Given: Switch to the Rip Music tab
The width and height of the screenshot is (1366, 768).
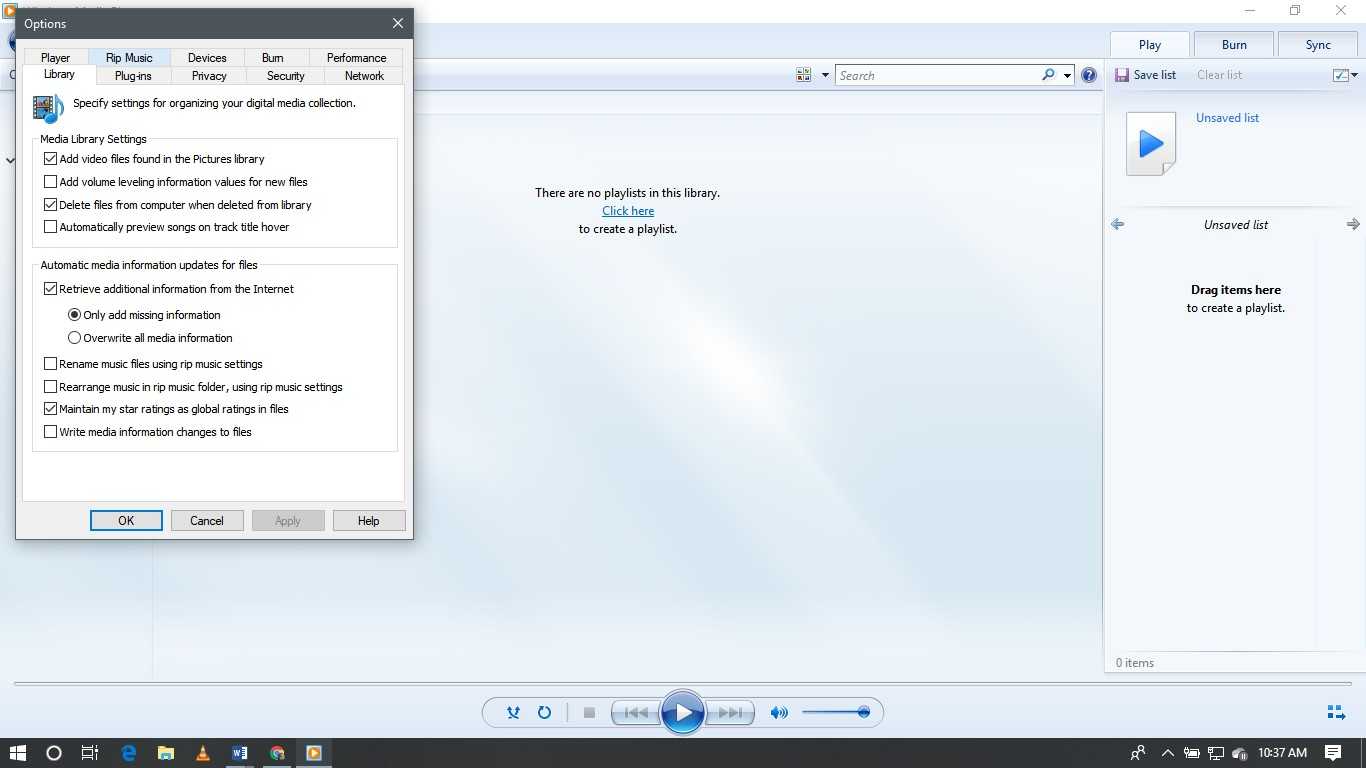Looking at the screenshot, I should [x=129, y=58].
